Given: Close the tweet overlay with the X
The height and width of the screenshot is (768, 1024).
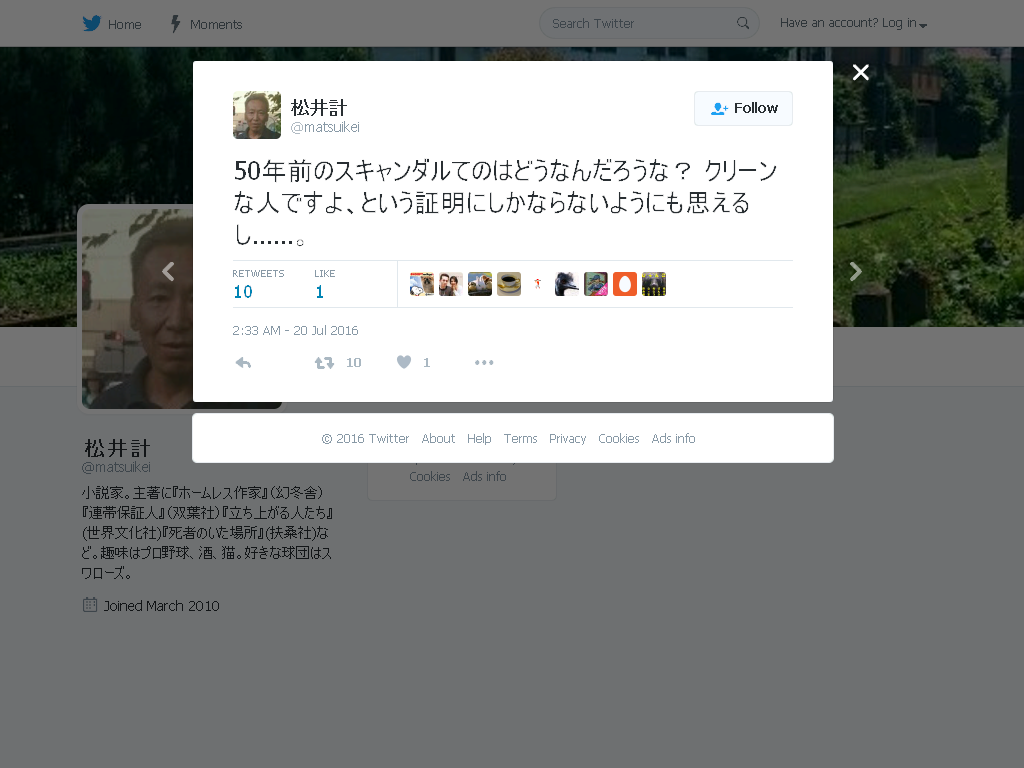Looking at the screenshot, I should click(x=861, y=72).
